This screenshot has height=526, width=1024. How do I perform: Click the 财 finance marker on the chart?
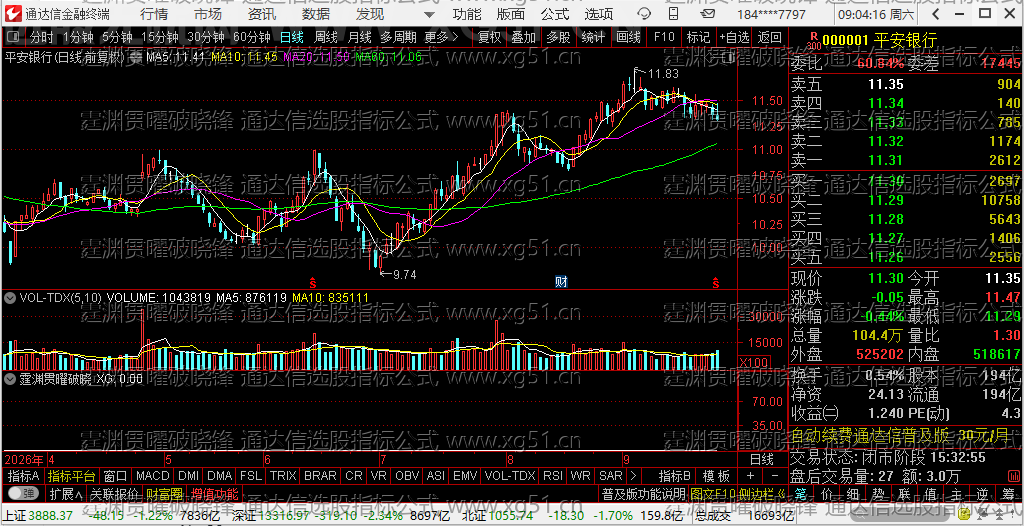coord(561,282)
